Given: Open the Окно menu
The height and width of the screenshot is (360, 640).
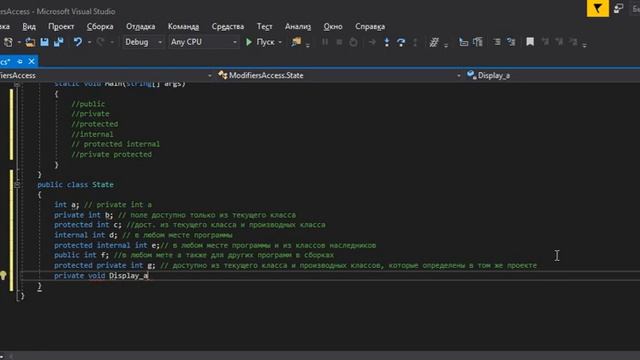Looking at the screenshot, I should pos(333,27).
